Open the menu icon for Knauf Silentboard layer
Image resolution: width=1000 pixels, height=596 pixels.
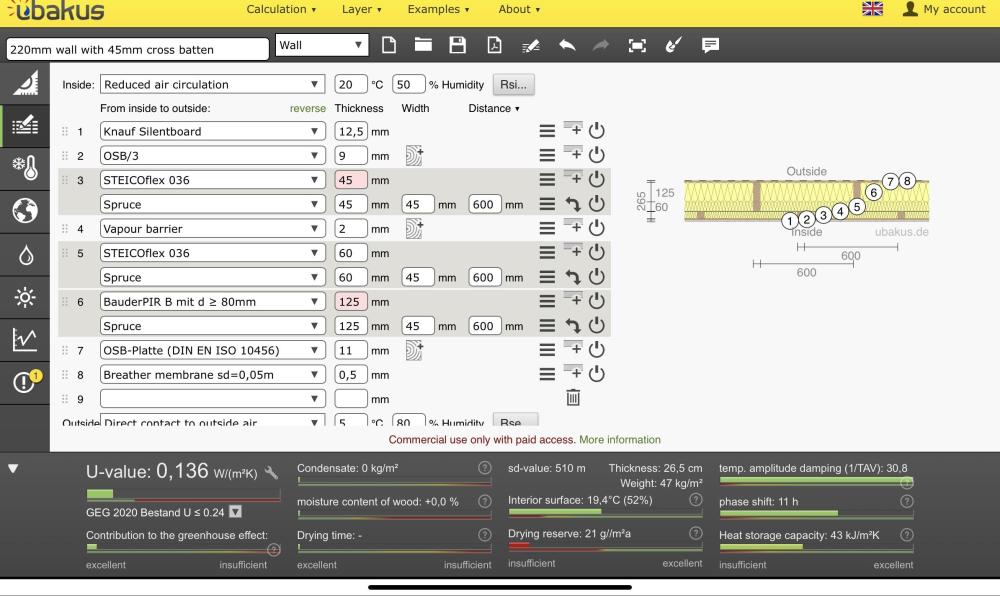547,131
